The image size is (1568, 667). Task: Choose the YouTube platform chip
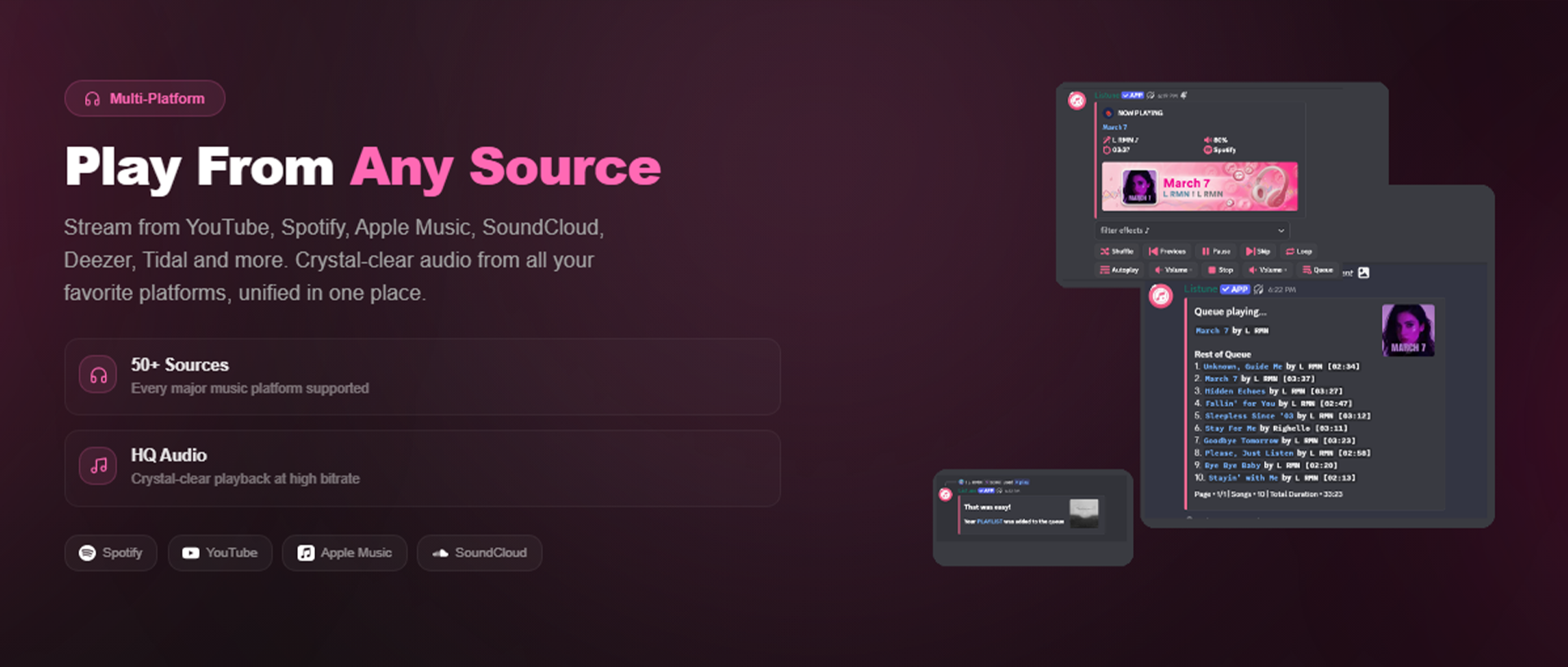(220, 553)
